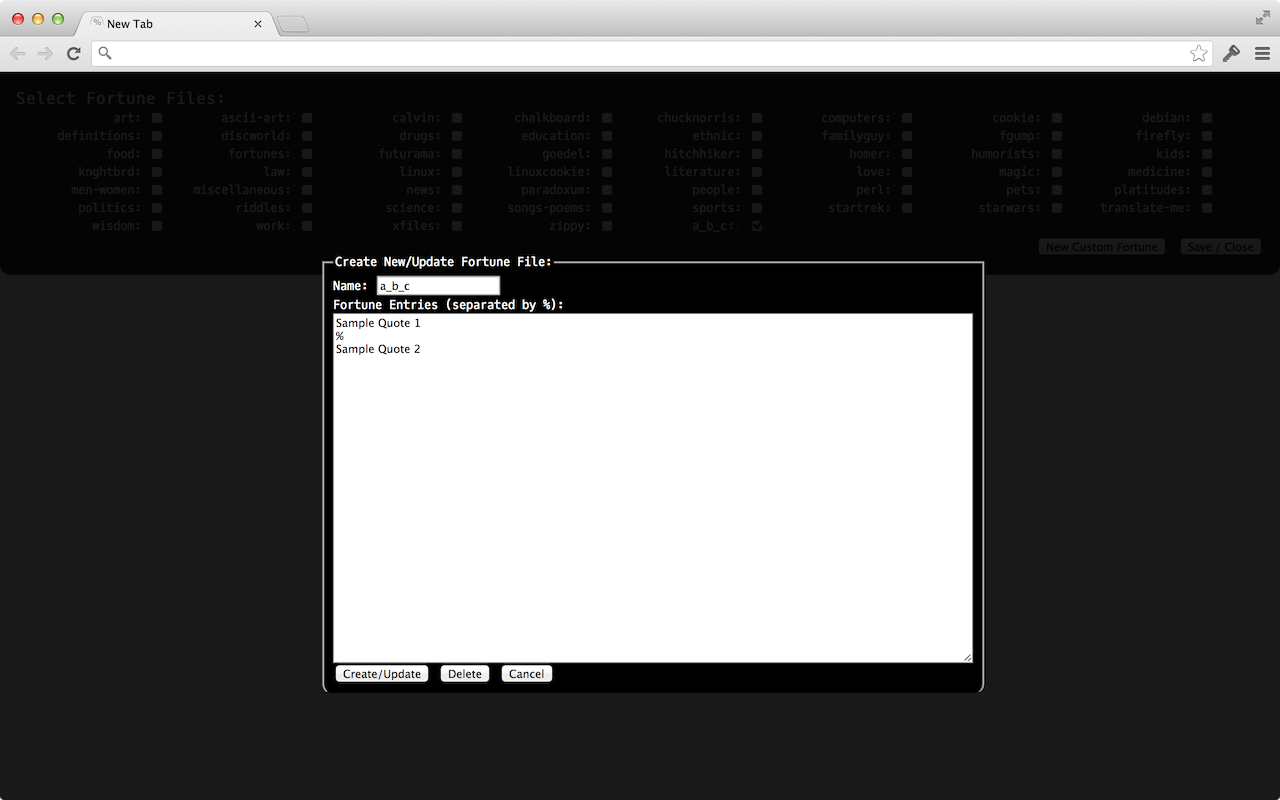Screen dimensions: 1280x800
Task: Click the 'Fortune Entries (separated by %):' label
Action: [448, 304]
